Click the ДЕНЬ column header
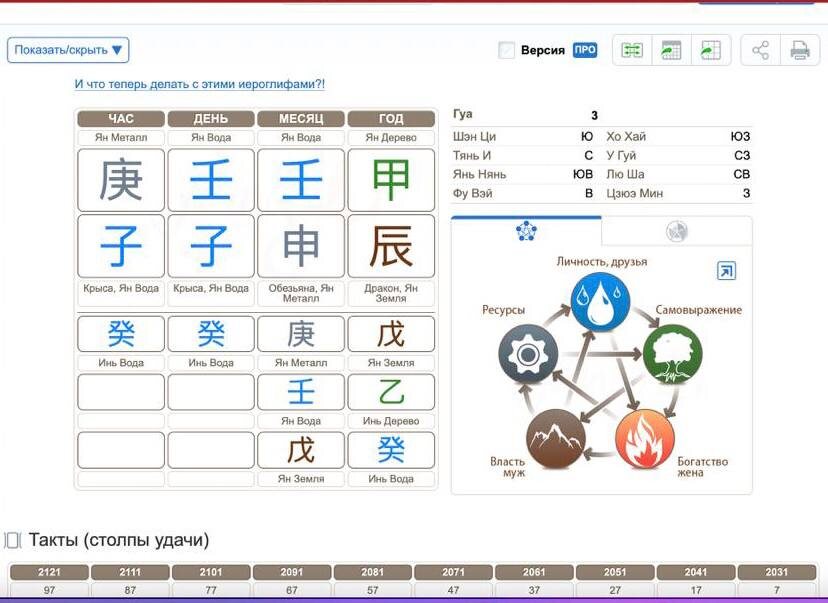This screenshot has height=603, width=828. (211, 118)
